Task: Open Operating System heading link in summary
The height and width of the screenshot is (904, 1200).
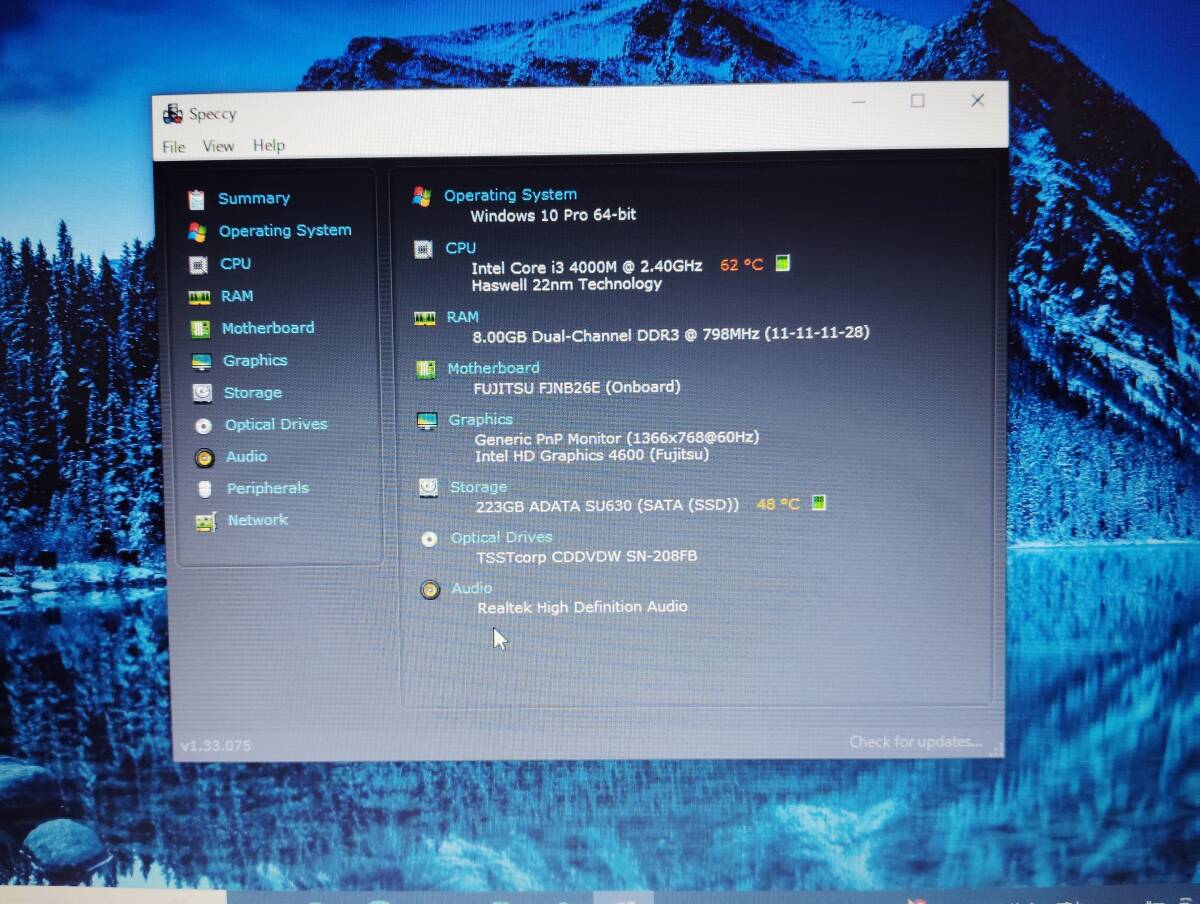Action: click(510, 195)
